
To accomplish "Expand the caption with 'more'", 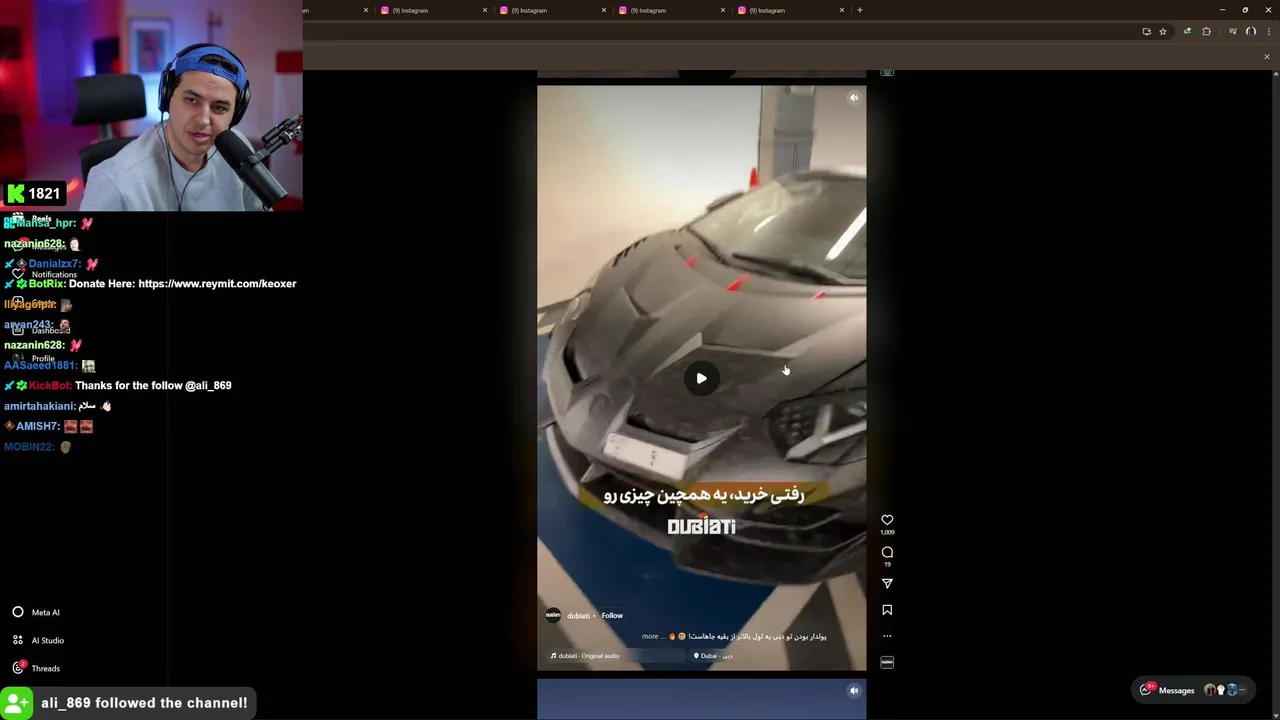I will point(650,636).
